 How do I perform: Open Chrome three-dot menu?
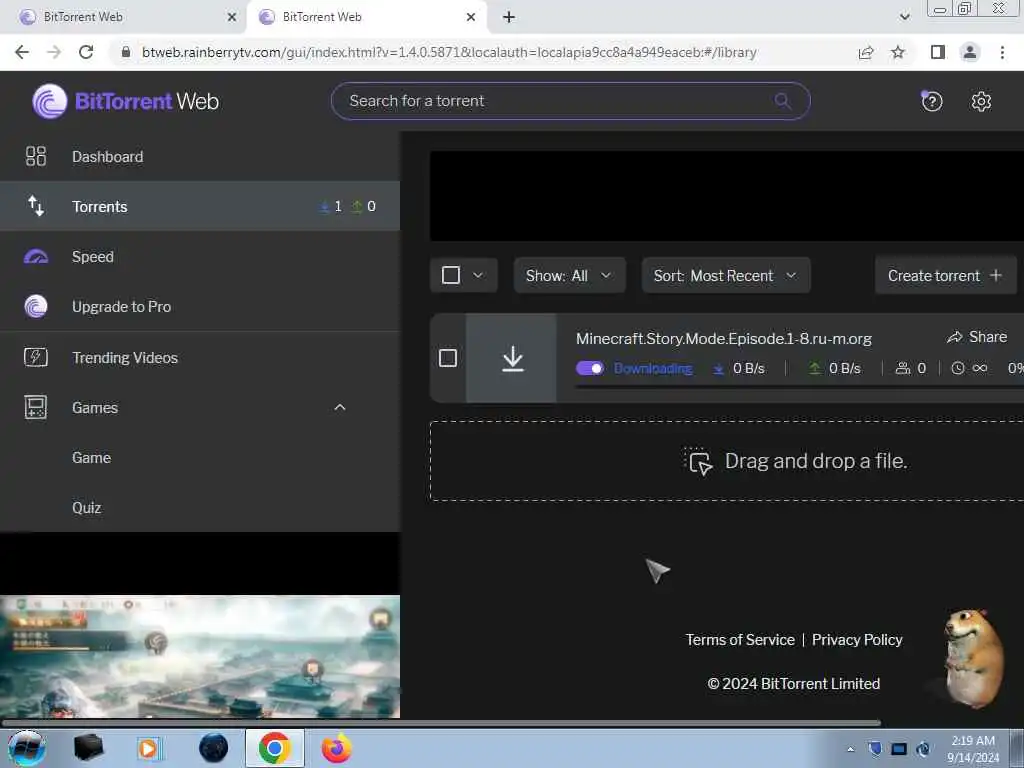pos(1002,52)
